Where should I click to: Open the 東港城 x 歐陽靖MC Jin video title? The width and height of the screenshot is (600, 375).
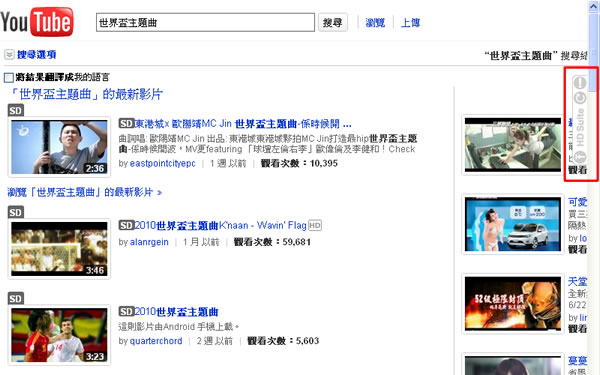tap(243, 124)
